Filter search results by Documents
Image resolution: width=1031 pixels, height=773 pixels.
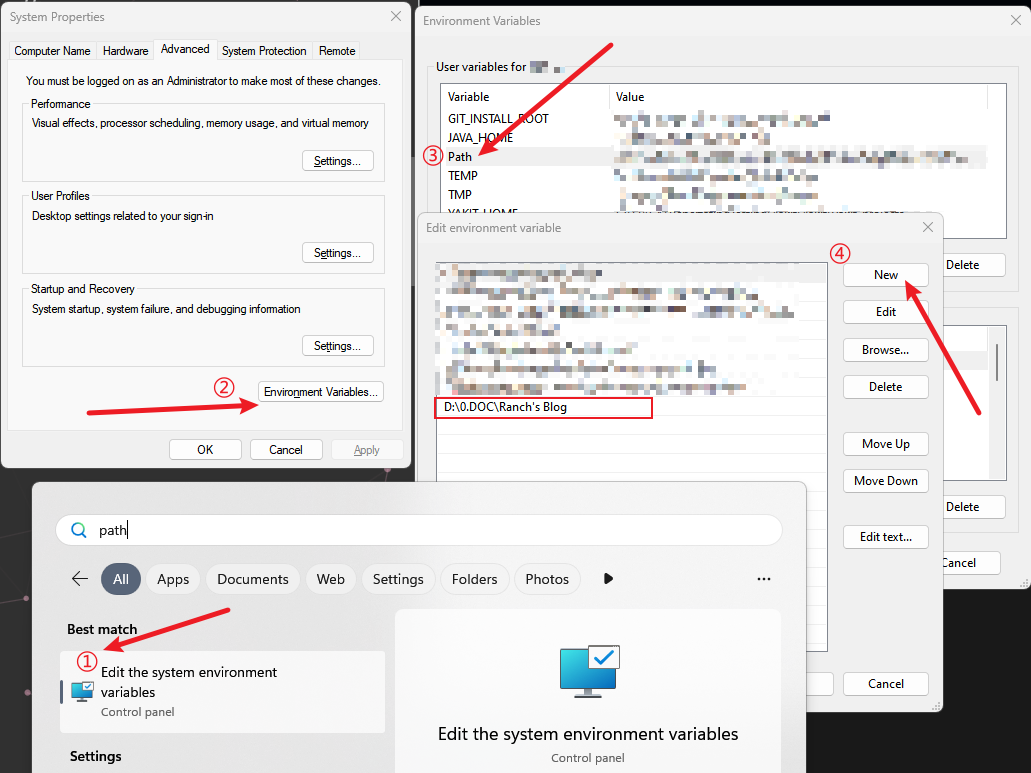(253, 579)
